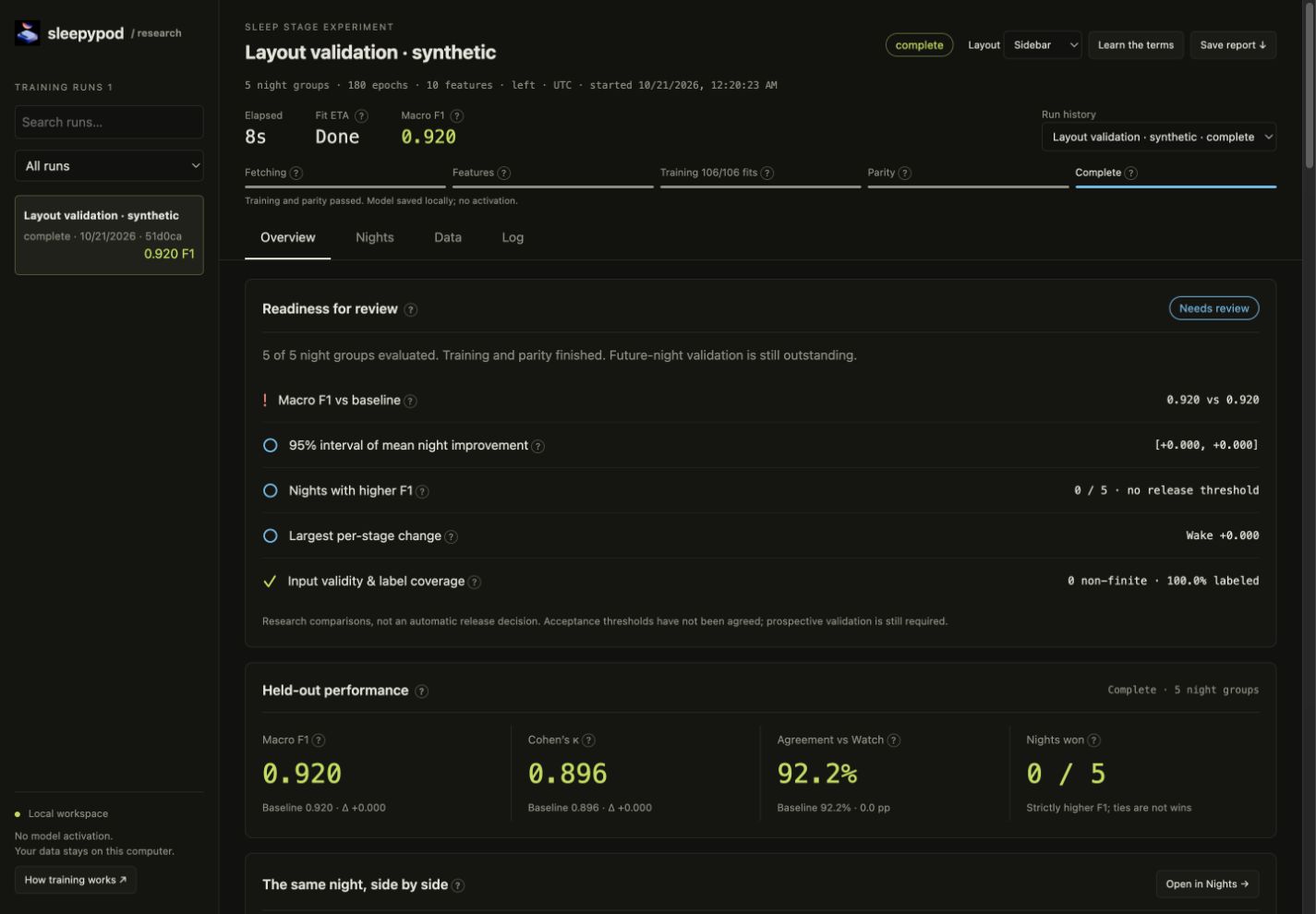This screenshot has height=914, width=1316.
Task: Open help icon for Readiness for review
Action: 411,310
